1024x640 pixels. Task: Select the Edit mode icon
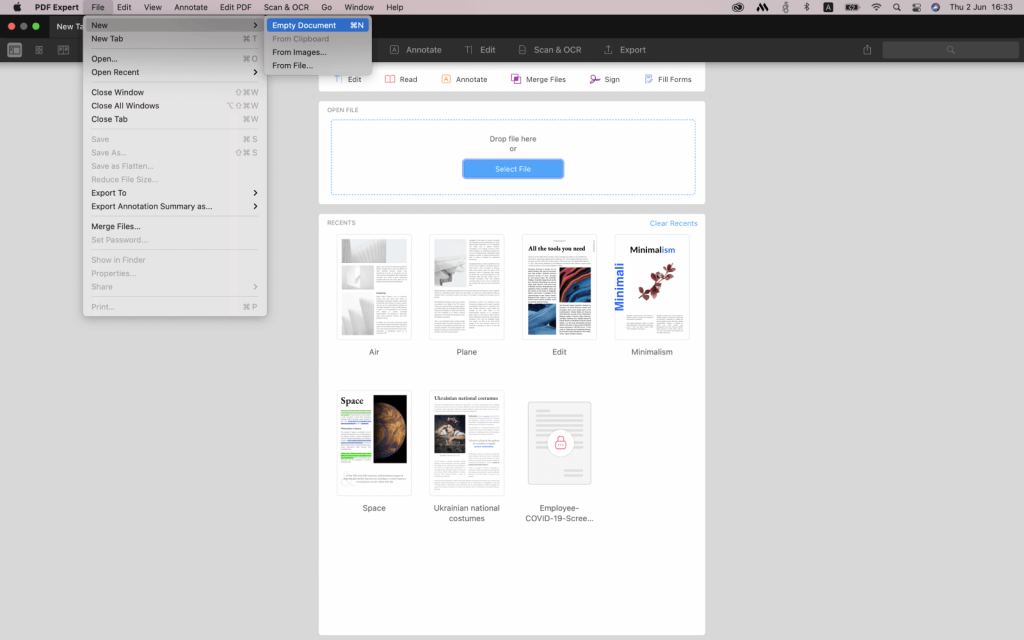click(x=345, y=78)
